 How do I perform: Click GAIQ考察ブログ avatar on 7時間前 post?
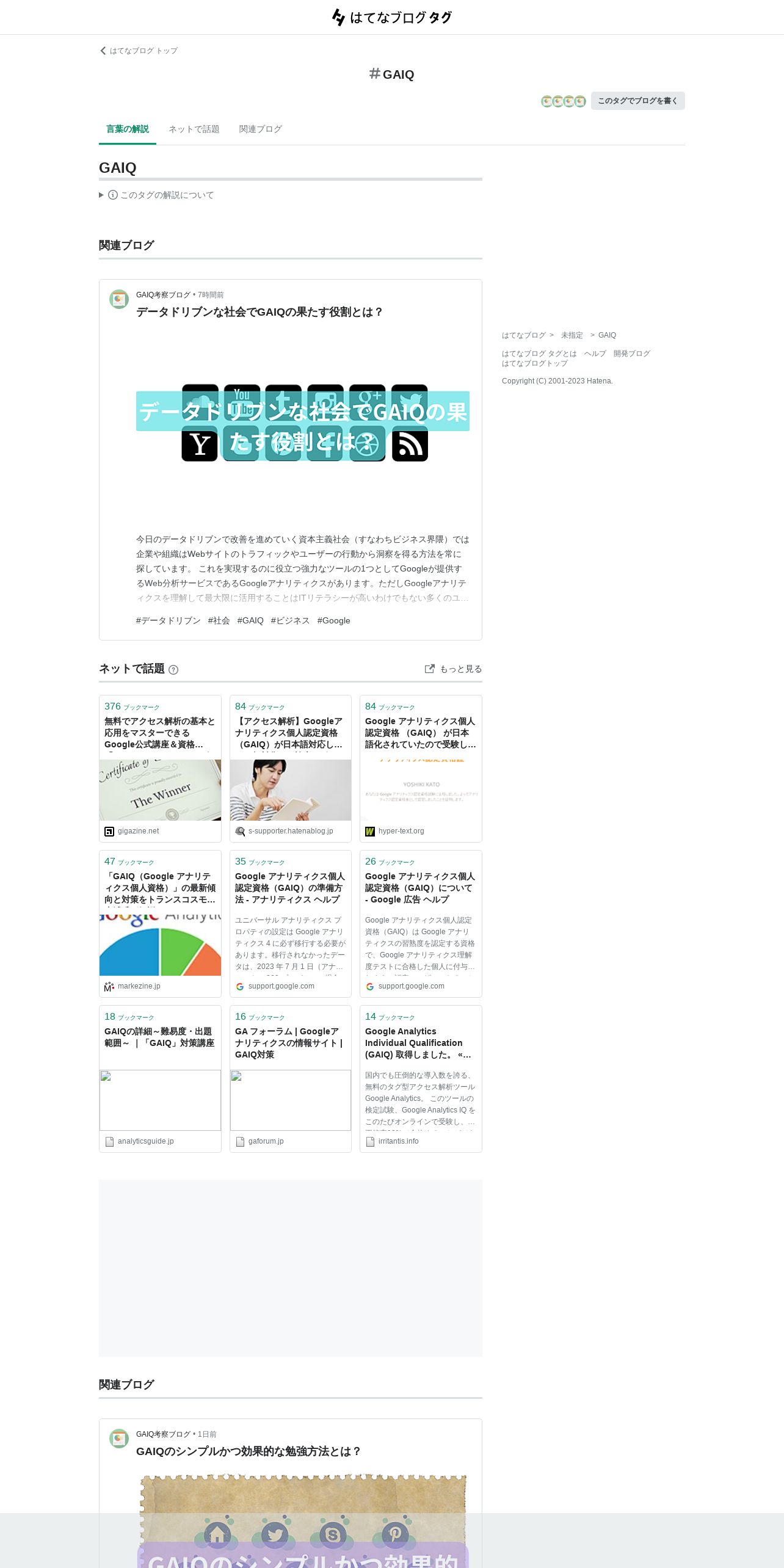click(119, 299)
